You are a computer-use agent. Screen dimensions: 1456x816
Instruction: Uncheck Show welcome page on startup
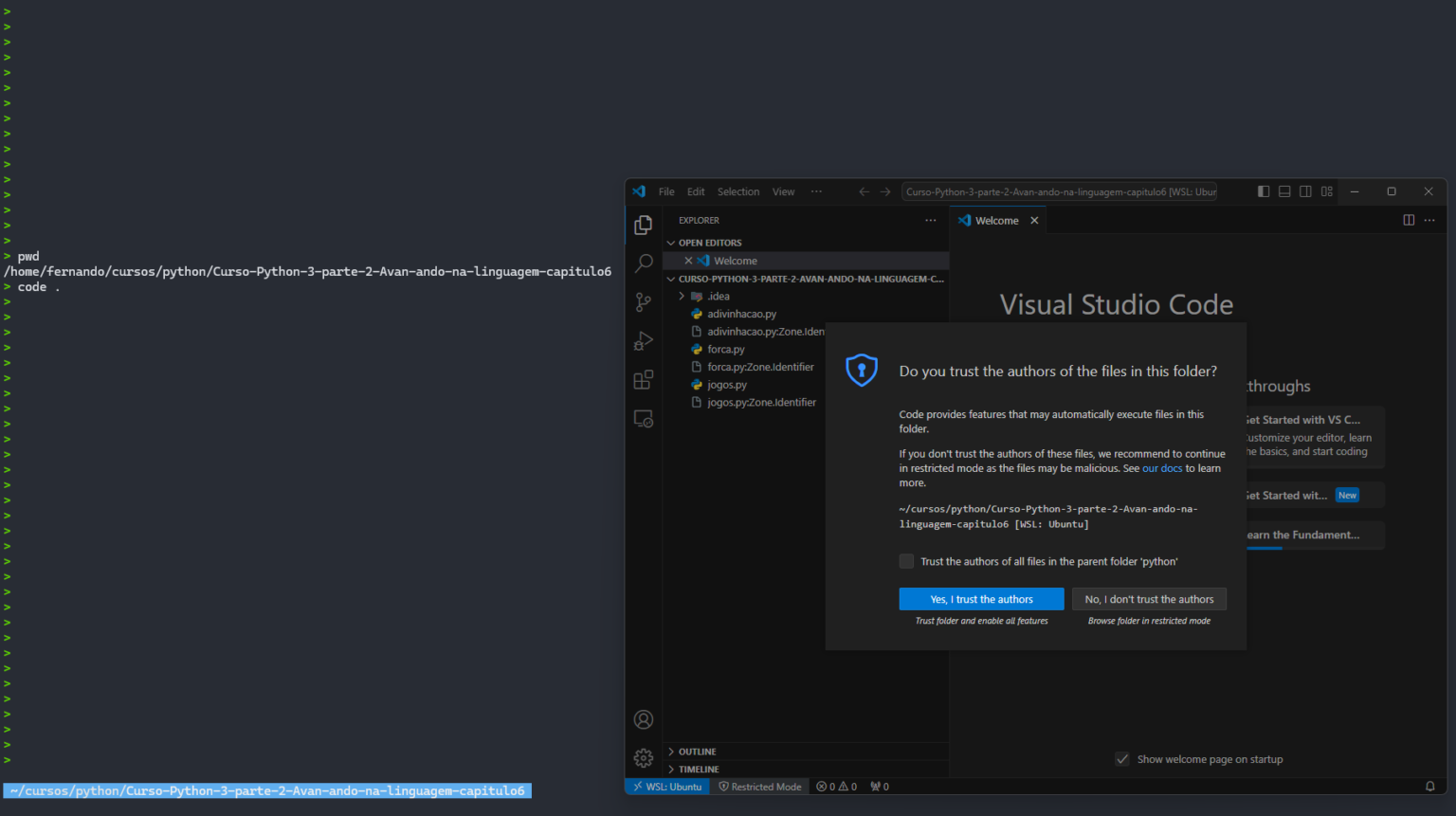[1122, 758]
